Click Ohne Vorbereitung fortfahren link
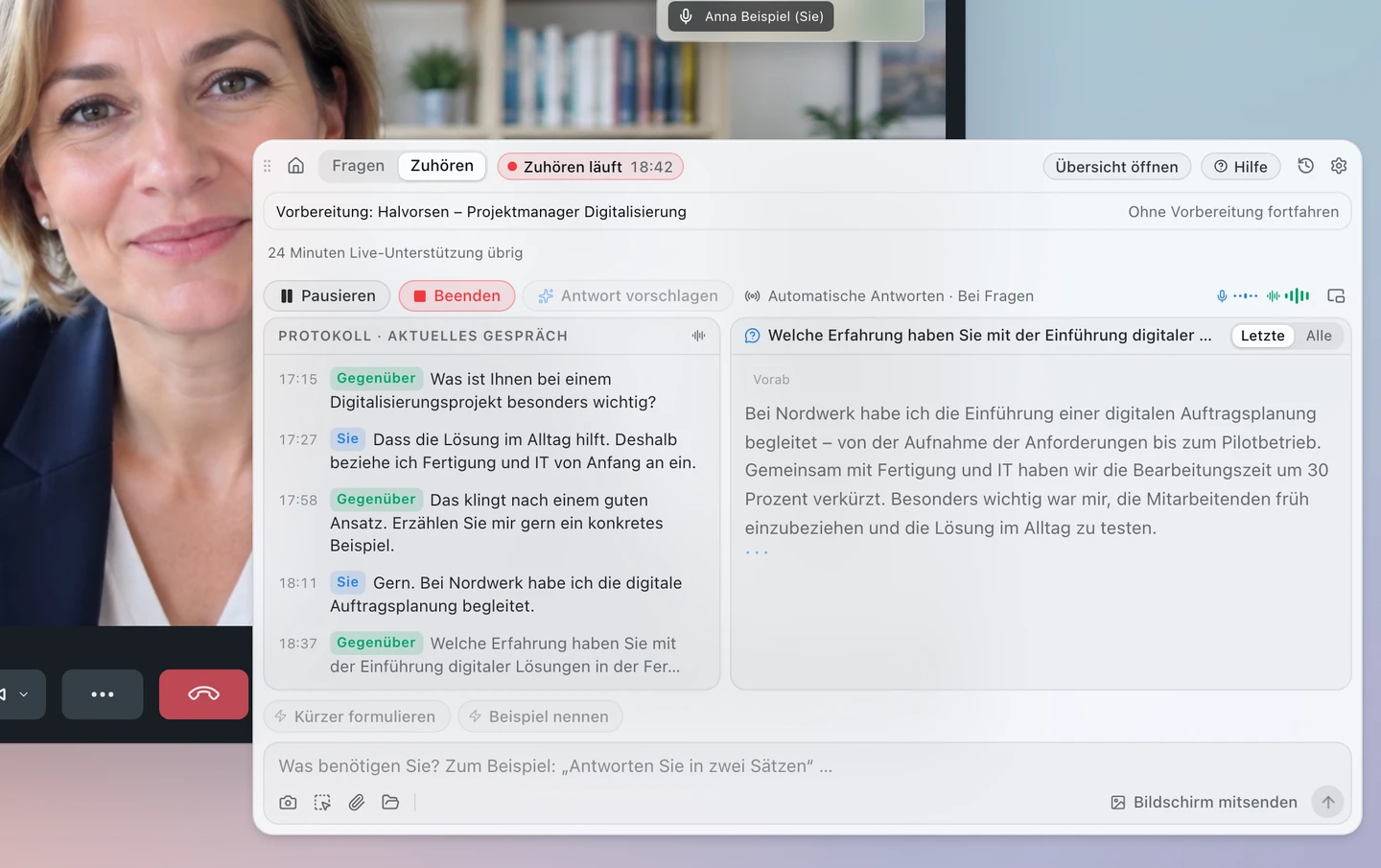The height and width of the screenshot is (868, 1381). pyautogui.click(x=1233, y=212)
